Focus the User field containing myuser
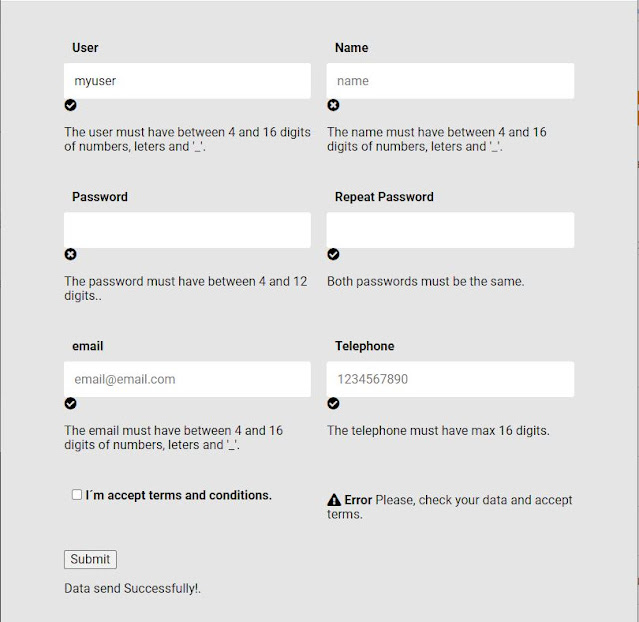The height and width of the screenshot is (622, 639). (187, 81)
